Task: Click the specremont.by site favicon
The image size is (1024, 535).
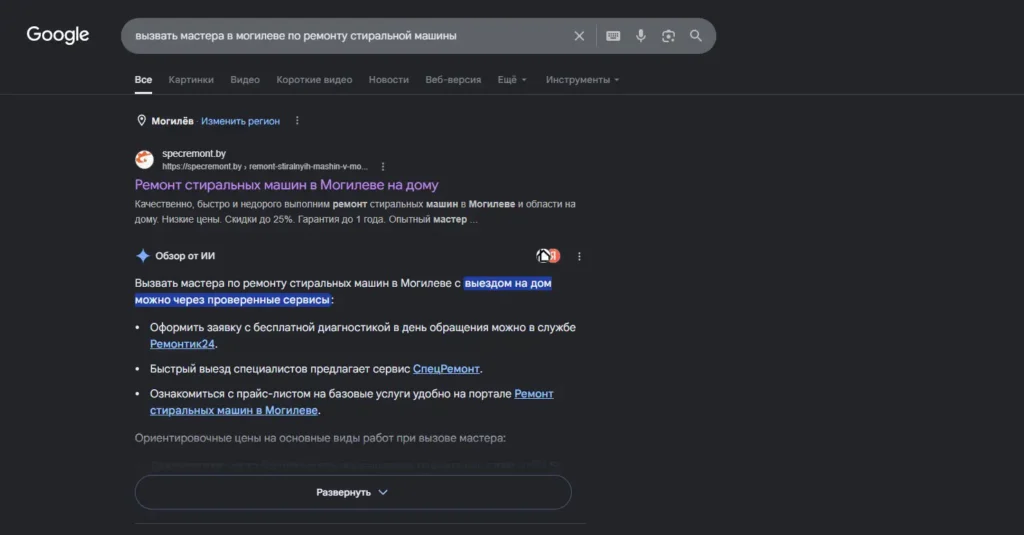Action: (144, 159)
